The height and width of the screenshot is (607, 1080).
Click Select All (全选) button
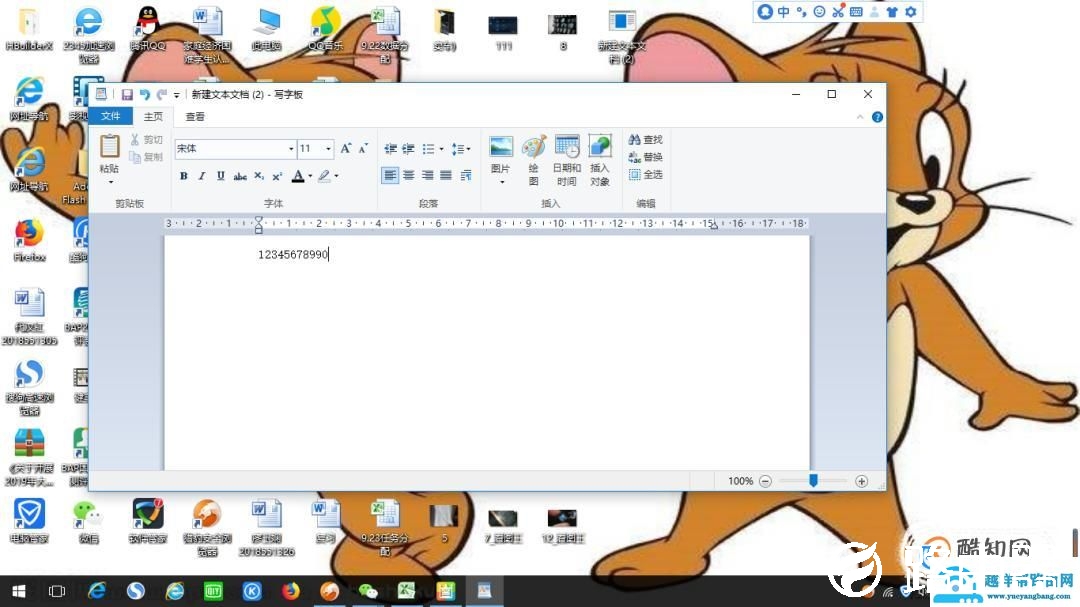645,174
